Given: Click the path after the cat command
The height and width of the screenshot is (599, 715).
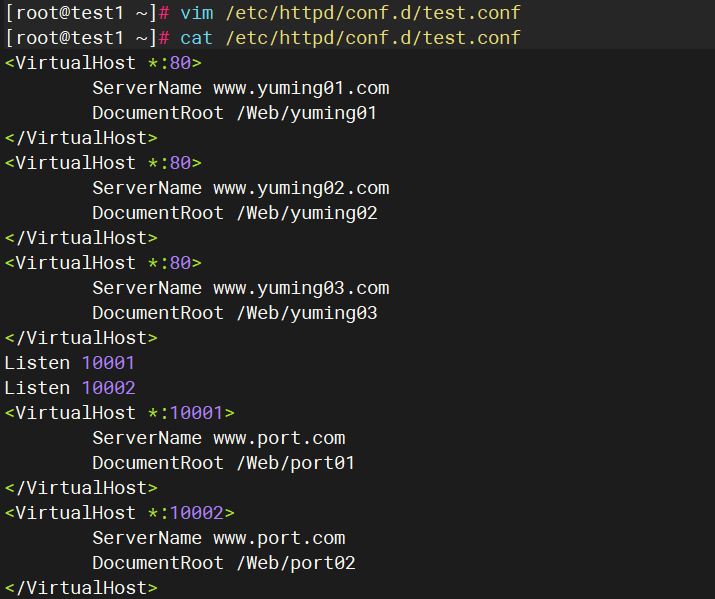Looking at the screenshot, I should [373, 38].
